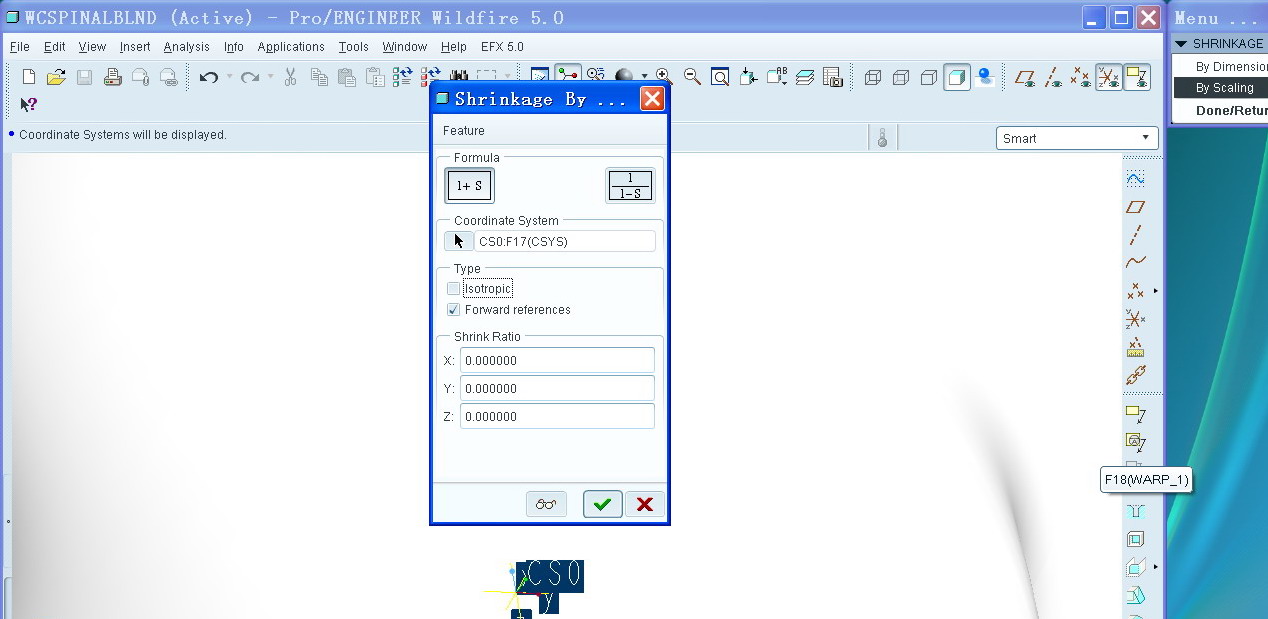Open the EFX 5.0 menu
This screenshot has height=619, width=1268.
(x=502, y=47)
